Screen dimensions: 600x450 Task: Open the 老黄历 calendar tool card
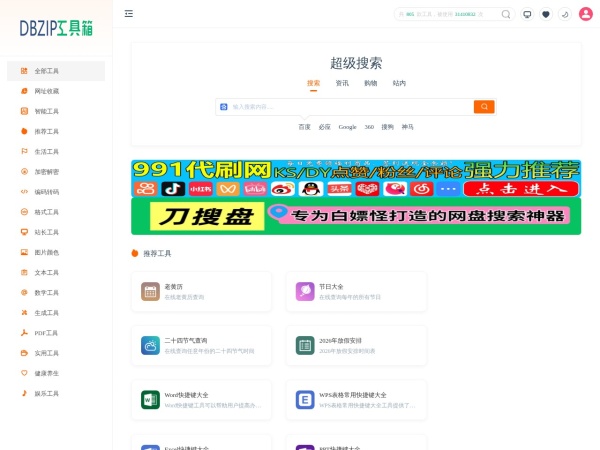[x=201, y=292]
